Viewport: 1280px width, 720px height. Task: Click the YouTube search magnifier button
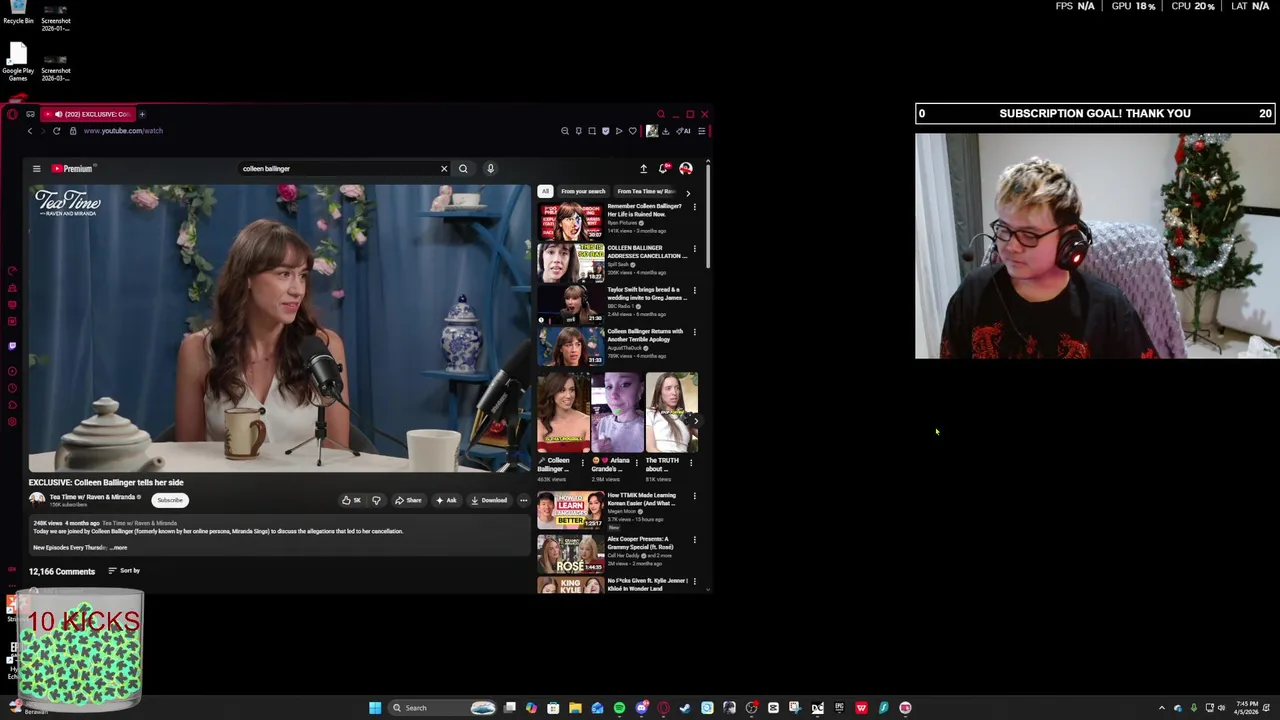pos(463,169)
